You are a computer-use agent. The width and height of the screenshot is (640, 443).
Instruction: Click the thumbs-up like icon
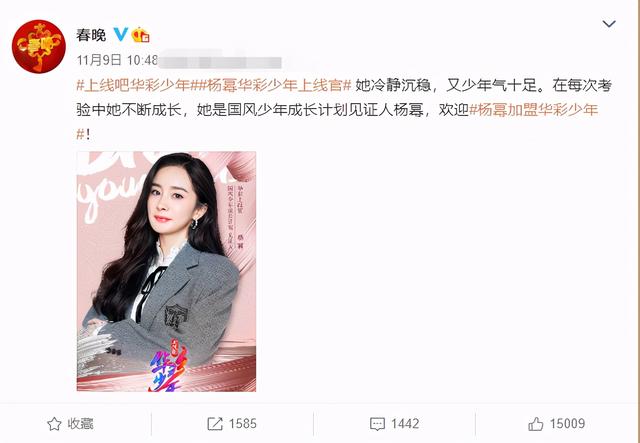(x=536, y=424)
